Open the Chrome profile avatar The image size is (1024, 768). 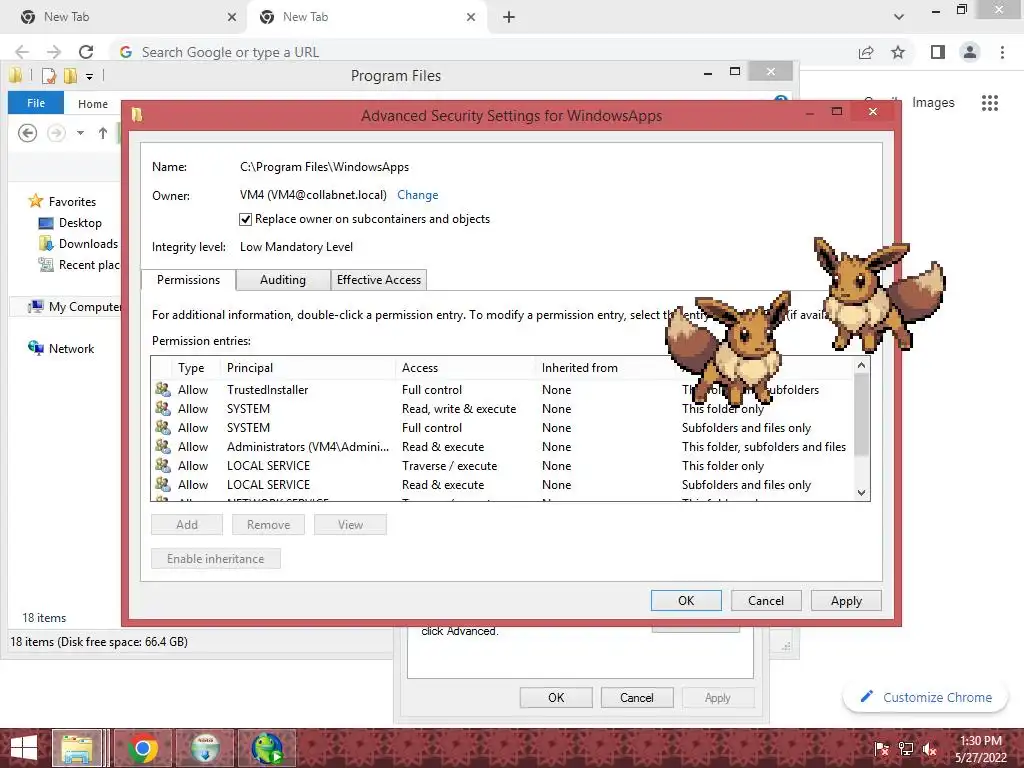click(x=970, y=52)
